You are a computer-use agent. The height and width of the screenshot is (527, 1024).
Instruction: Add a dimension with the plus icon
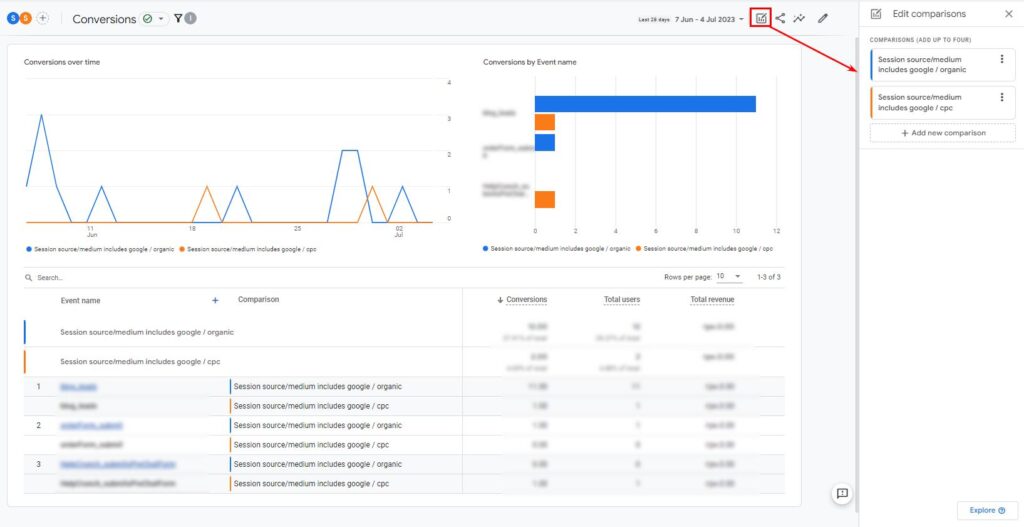coord(216,300)
